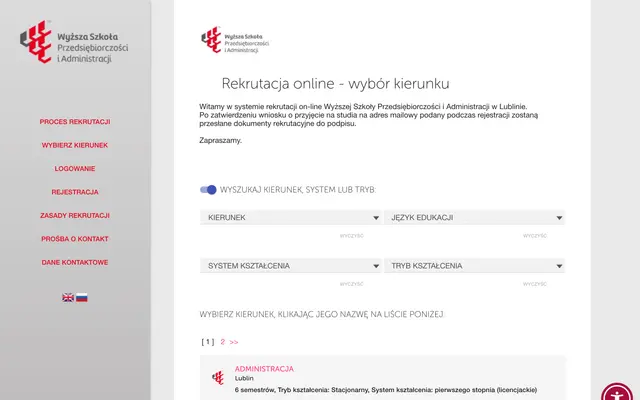Clear the KIERUNEK filter with wyczyść
Image resolution: width=640 pixels, height=400 pixels.
(351, 236)
